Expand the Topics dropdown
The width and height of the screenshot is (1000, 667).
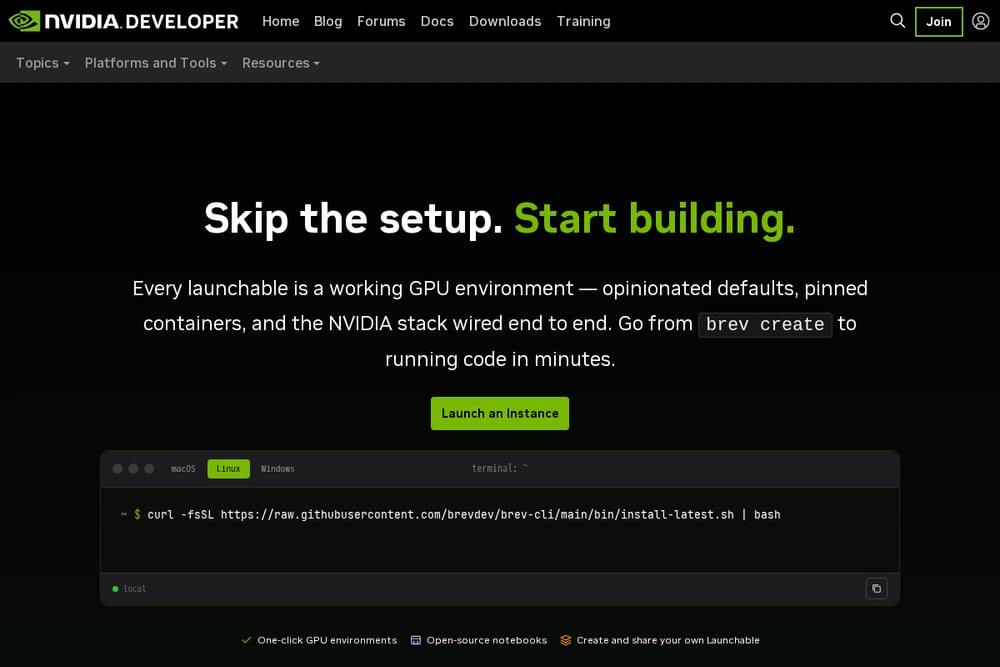tap(43, 62)
